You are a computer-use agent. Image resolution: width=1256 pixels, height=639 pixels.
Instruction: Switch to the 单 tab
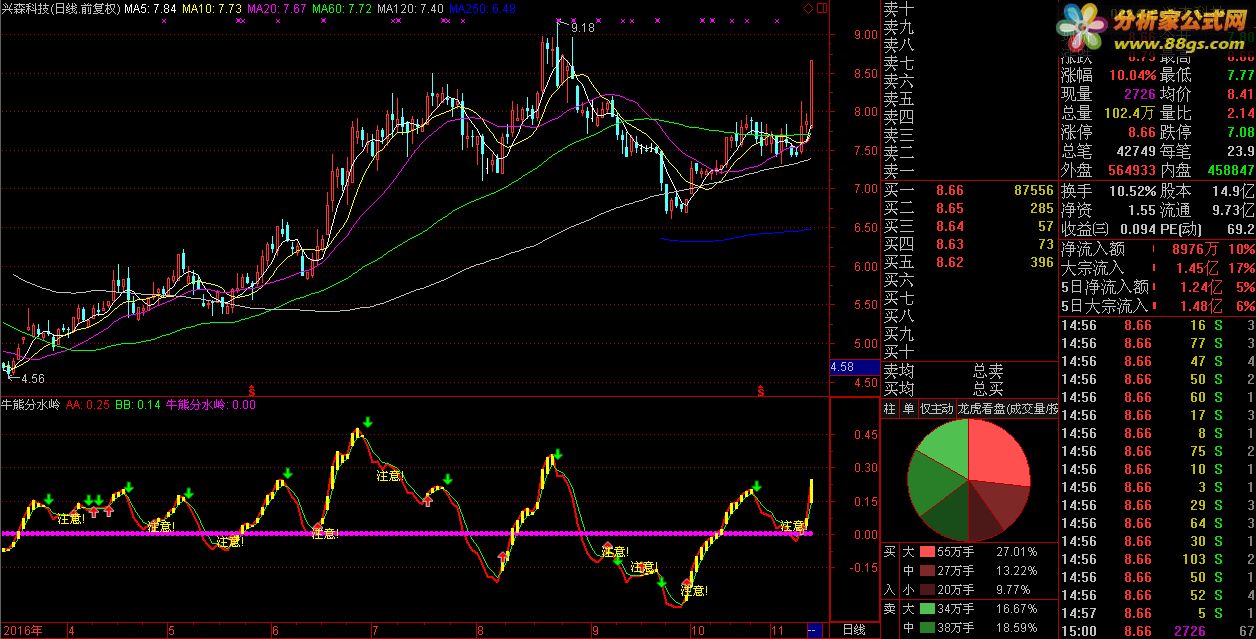click(x=908, y=408)
